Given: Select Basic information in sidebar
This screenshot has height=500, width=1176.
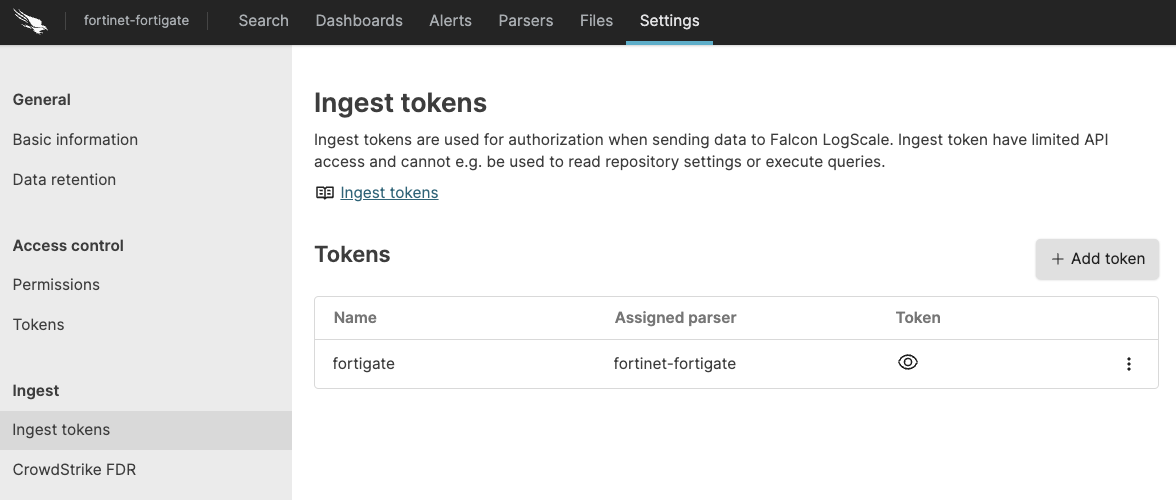Looking at the screenshot, I should 75,140.
